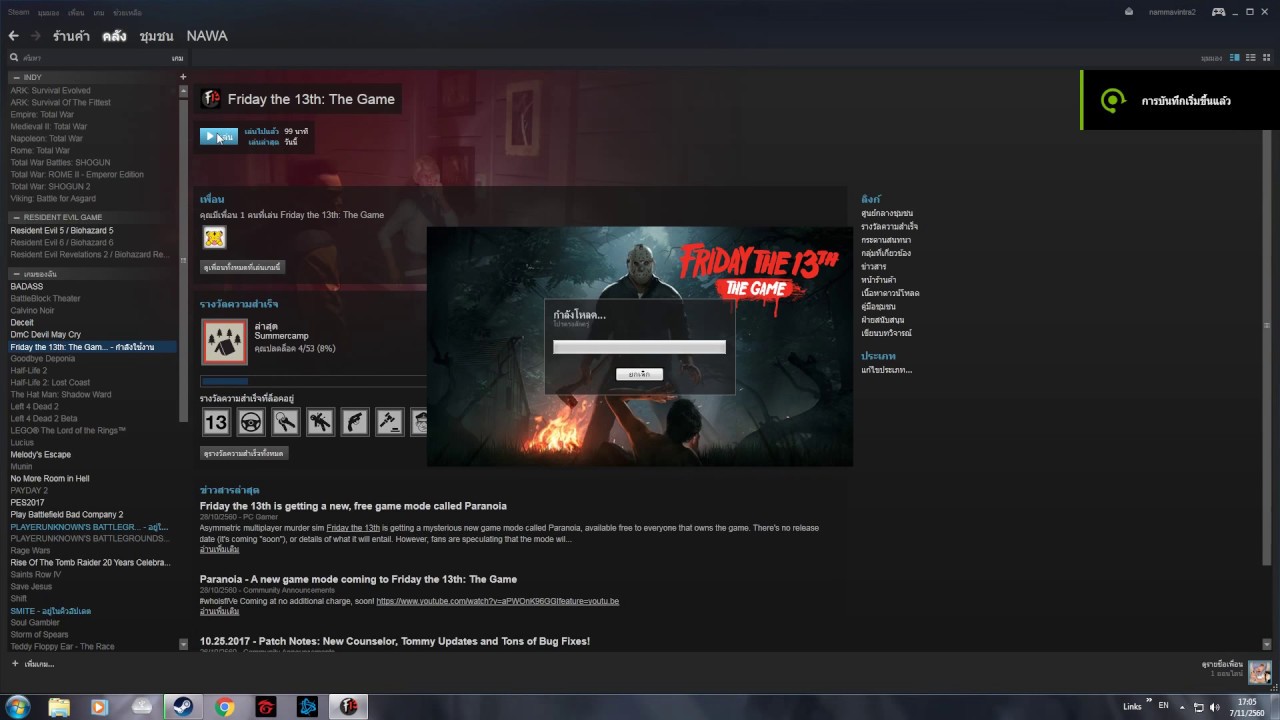View all friends who play this game button
Image resolution: width=1280 pixels, height=720 pixels.
point(243,267)
